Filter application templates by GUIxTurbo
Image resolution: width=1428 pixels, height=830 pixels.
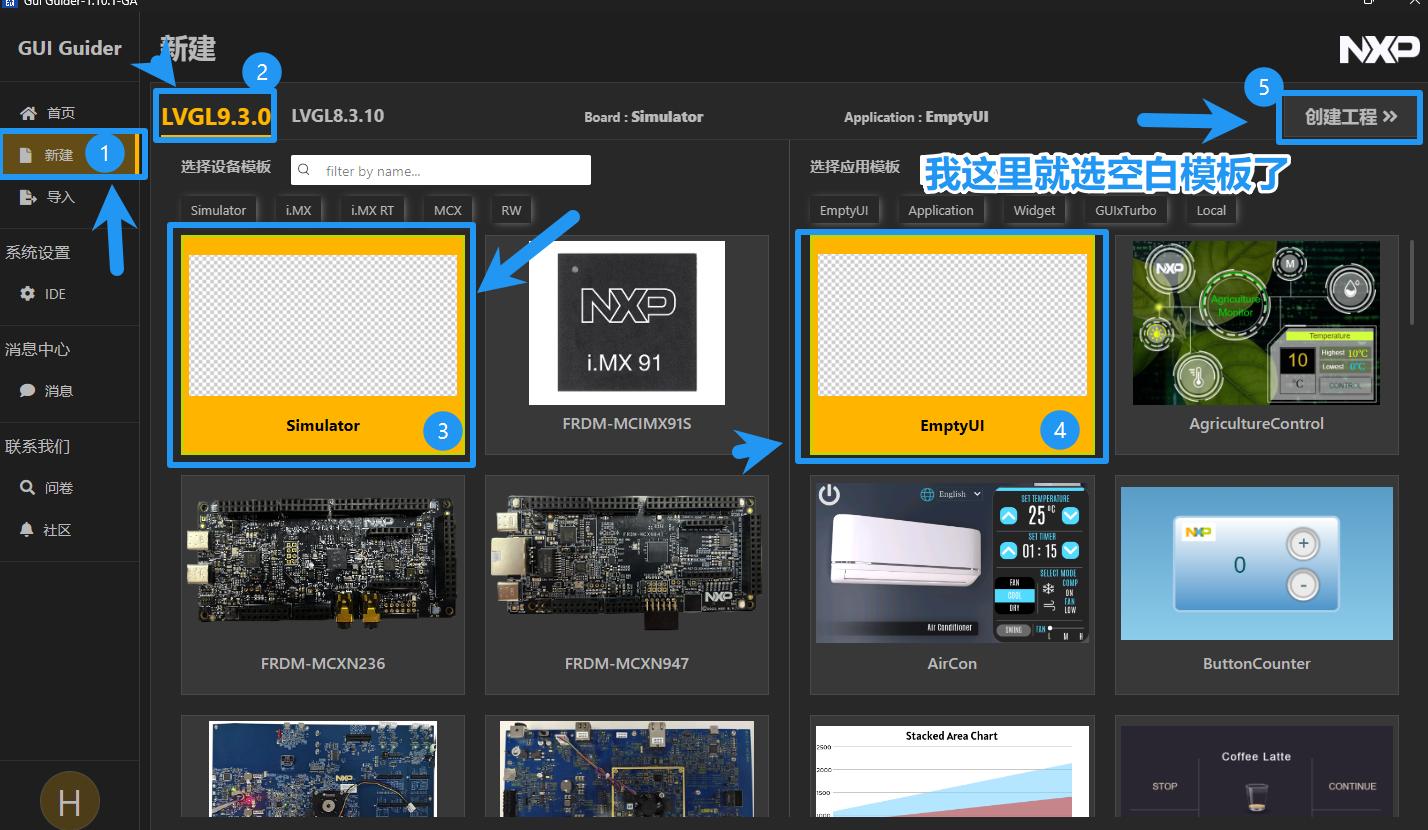point(1125,210)
